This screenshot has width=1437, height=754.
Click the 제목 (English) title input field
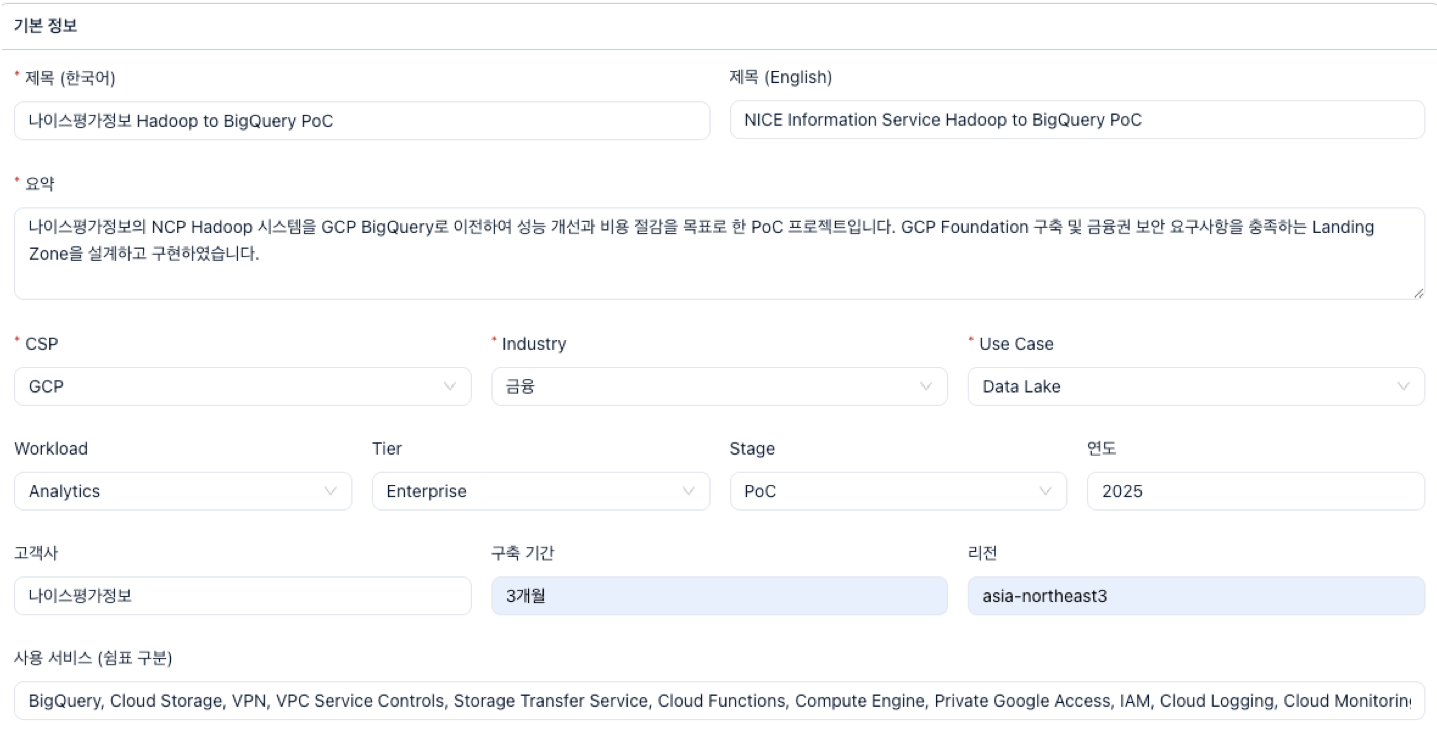point(1077,120)
